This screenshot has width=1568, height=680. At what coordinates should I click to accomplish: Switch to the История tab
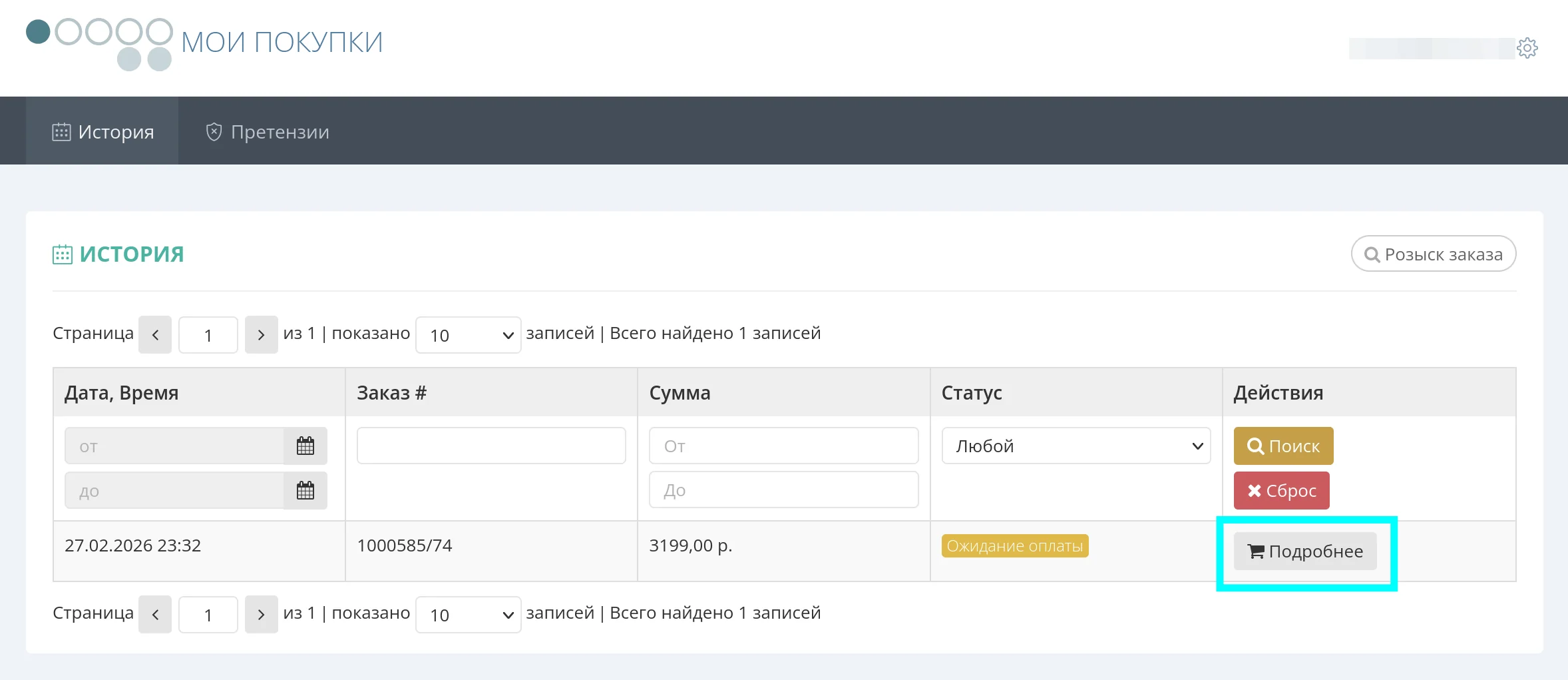point(102,132)
